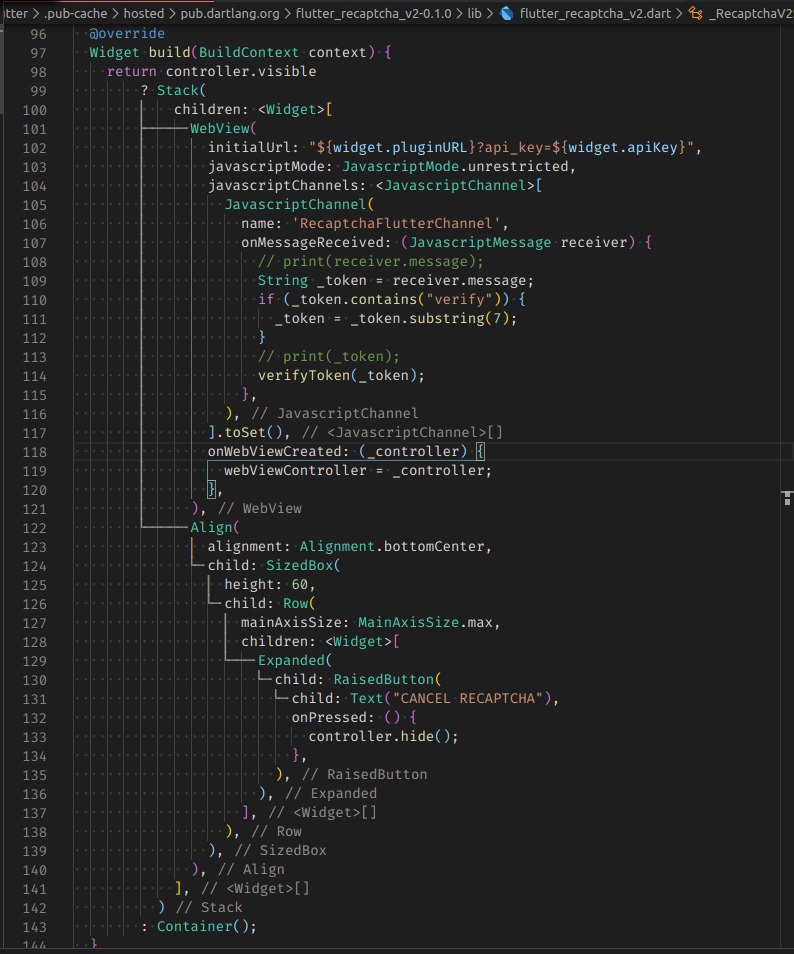The image size is (794, 954).
Task: Click 'controller.hide();' call
Action: click(x=383, y=736)
